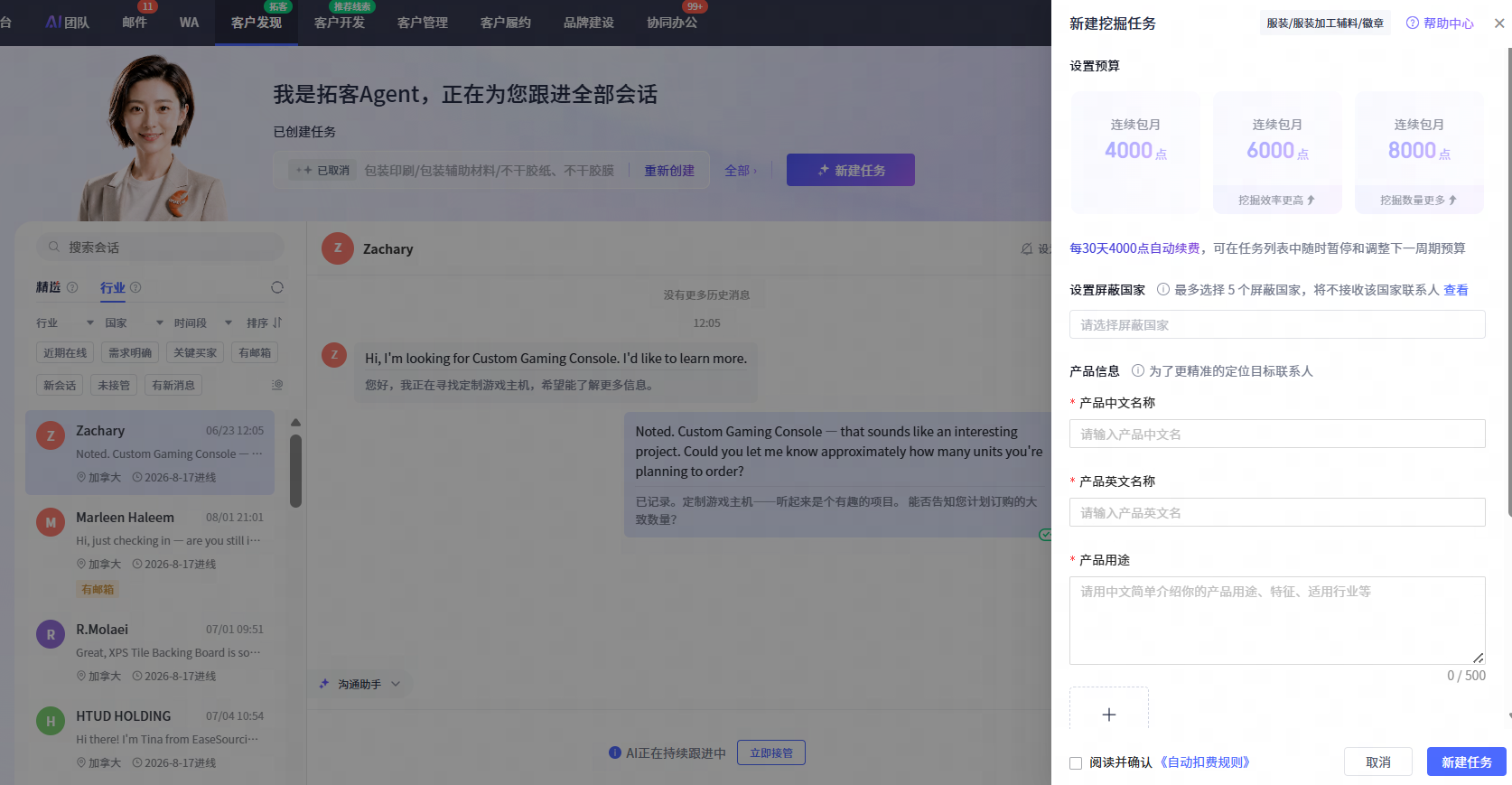Open 客户开发 top tab
1512x785 pixels.
coord(340,23)
